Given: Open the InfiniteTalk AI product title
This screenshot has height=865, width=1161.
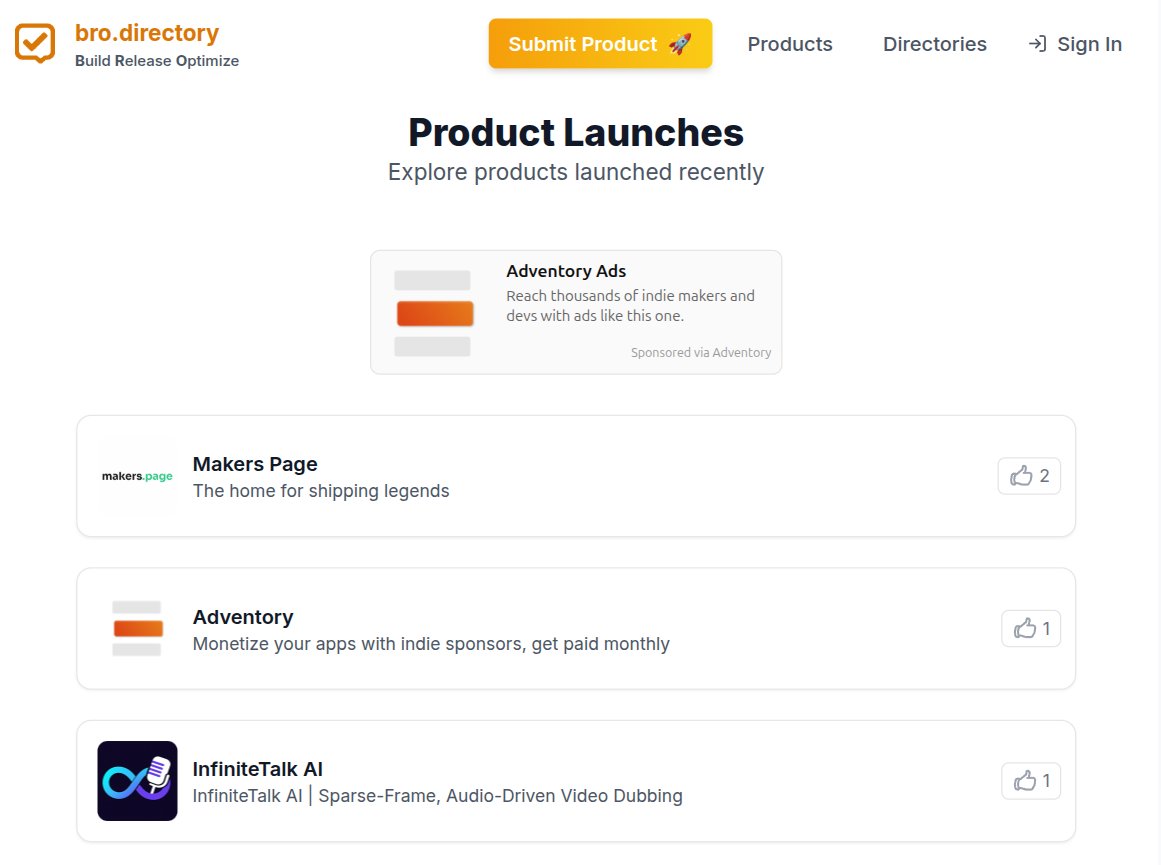Looking at the screenshot, I should 258,769.
